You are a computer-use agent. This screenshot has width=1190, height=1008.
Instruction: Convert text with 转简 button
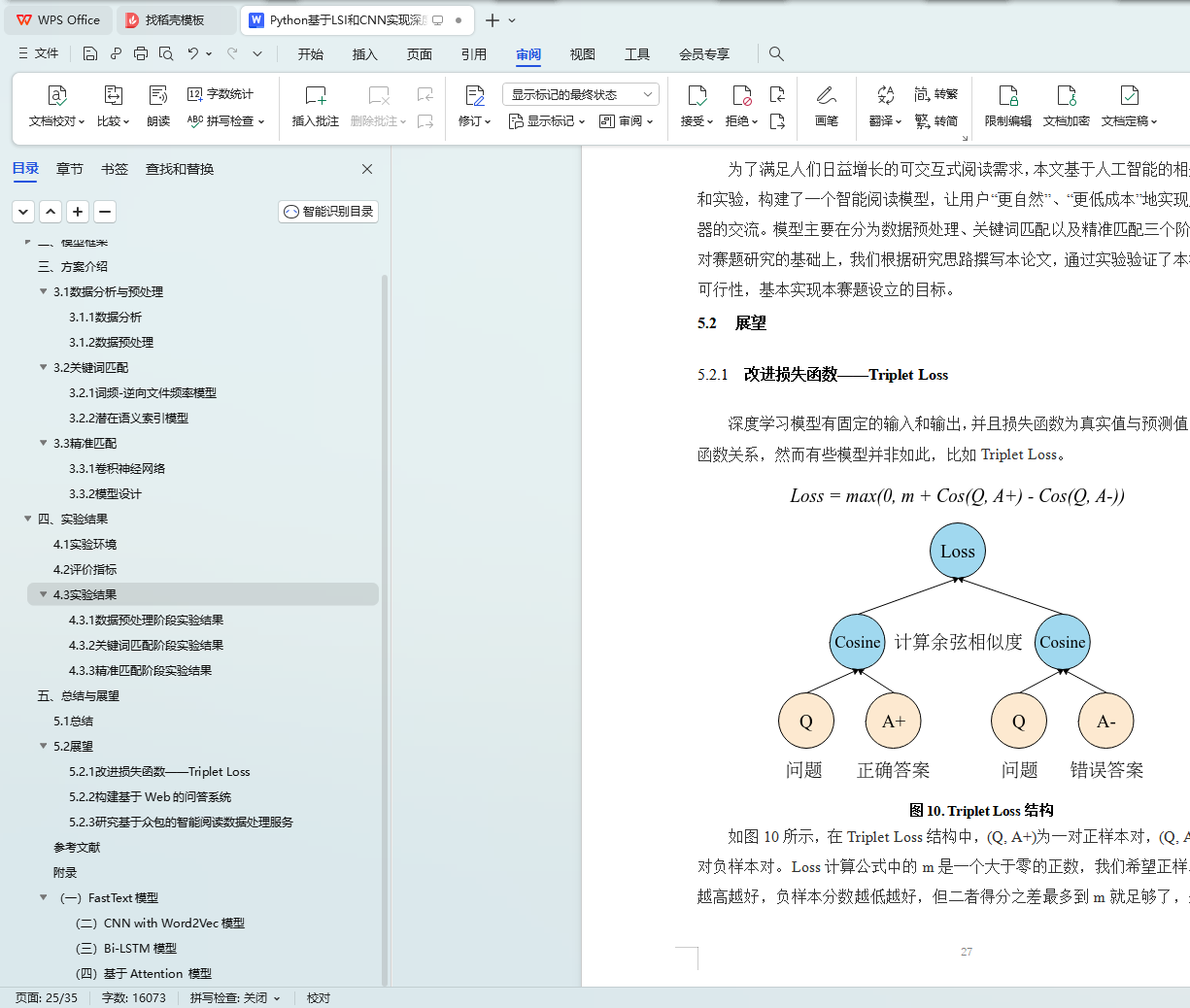tap(936, 121)
